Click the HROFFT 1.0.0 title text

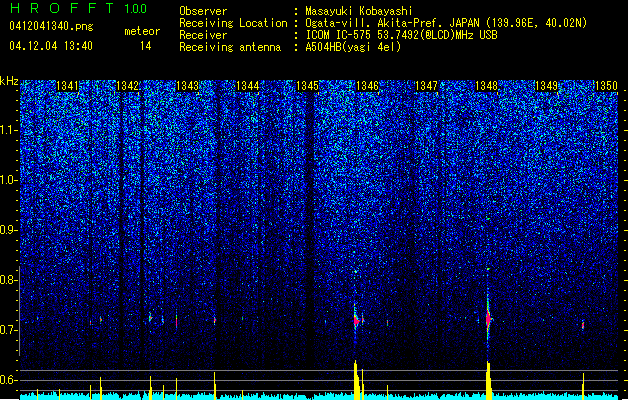[x=79, y=8]
